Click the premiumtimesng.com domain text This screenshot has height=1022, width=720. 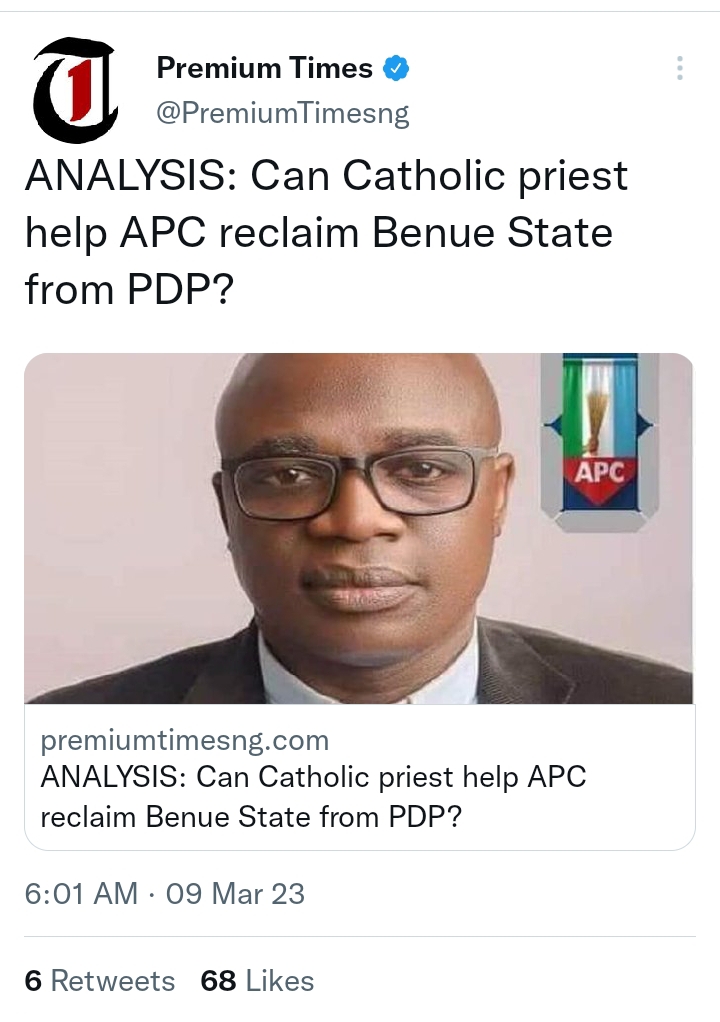click(x=185, y=741)
